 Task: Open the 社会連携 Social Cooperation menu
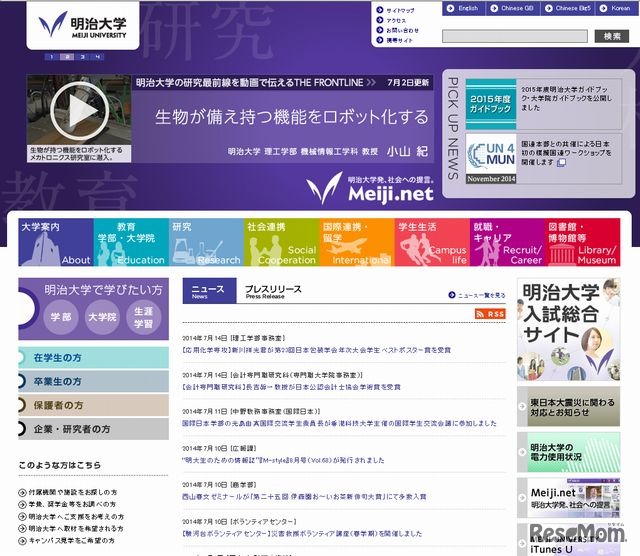[282, 242]
